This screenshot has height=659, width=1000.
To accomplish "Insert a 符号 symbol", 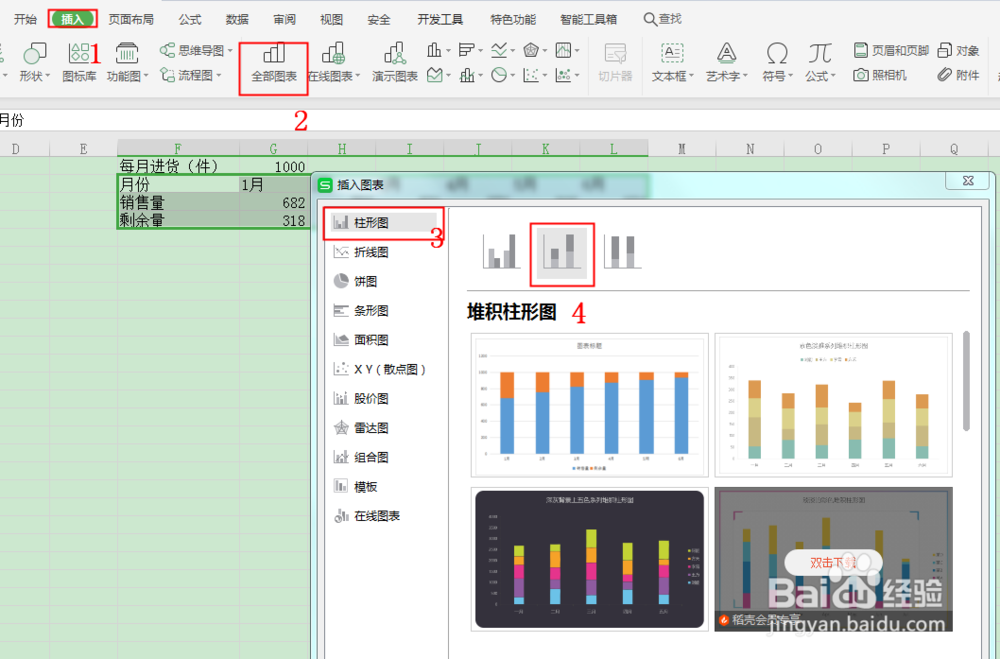I will click(x=777, y=63).
